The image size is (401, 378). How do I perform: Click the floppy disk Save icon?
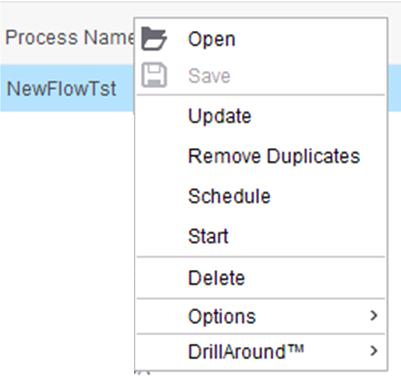[154, 75]
